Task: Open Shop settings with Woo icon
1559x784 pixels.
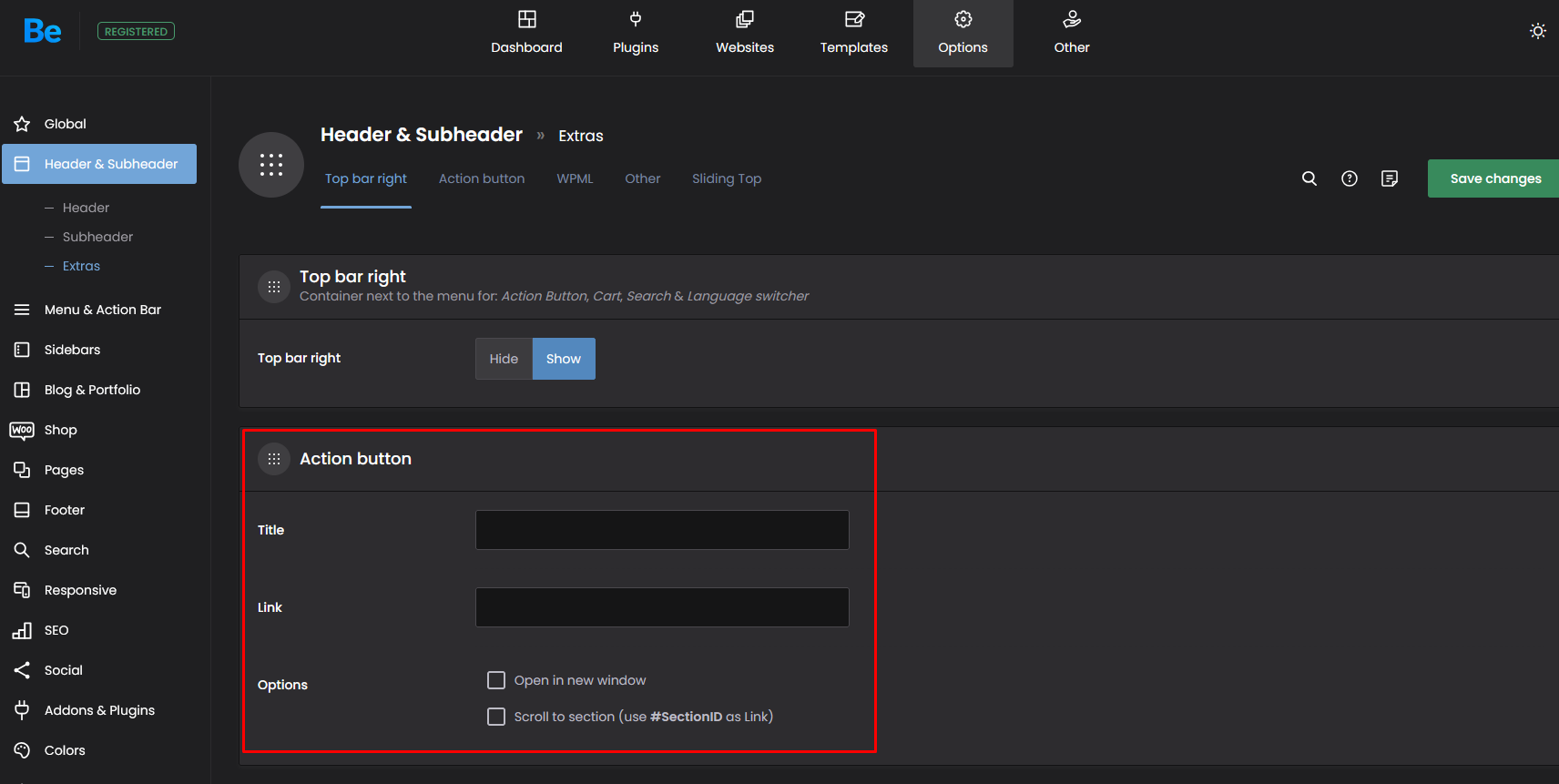Action: [99, 430]
